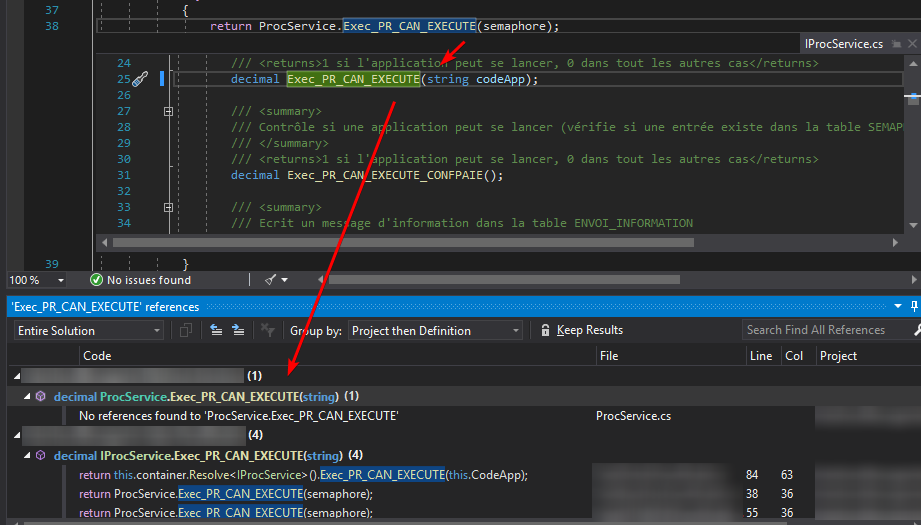
Task: Toggle Keep Results for the references list
Action: 581,330
